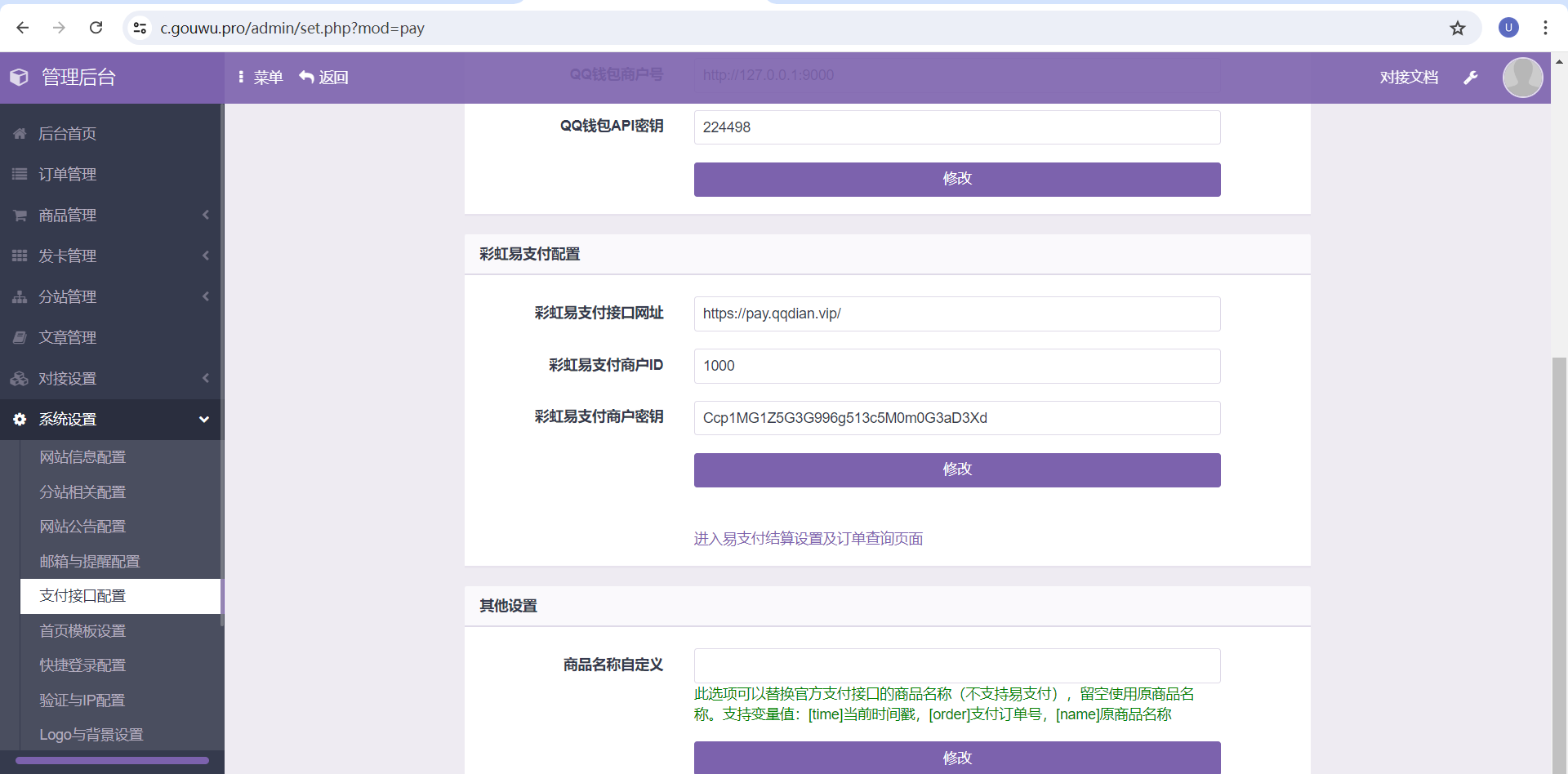The width and height of the screenshot is (1568, 774).
Task: Select 网站公告配置 submenu item
Action: tap(82, 527)
